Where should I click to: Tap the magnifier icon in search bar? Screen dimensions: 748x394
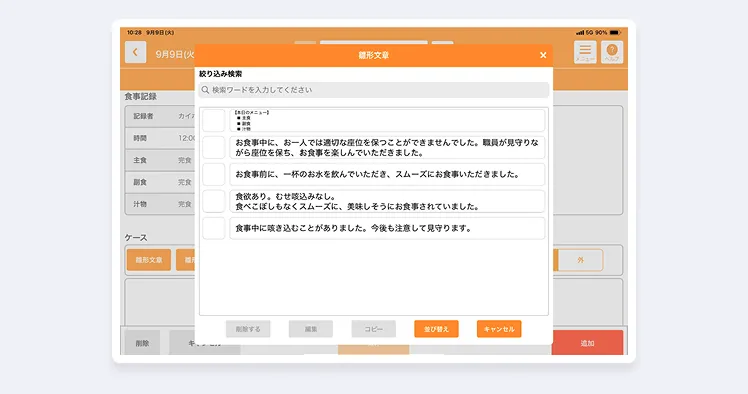(x=206, y=90)
